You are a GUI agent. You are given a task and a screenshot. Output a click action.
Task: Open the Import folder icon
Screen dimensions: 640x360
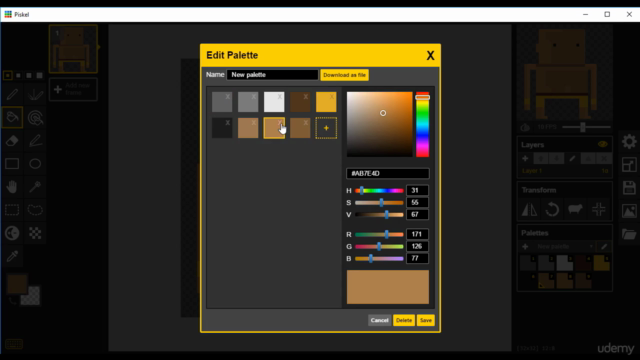click(x=629, y=234)
